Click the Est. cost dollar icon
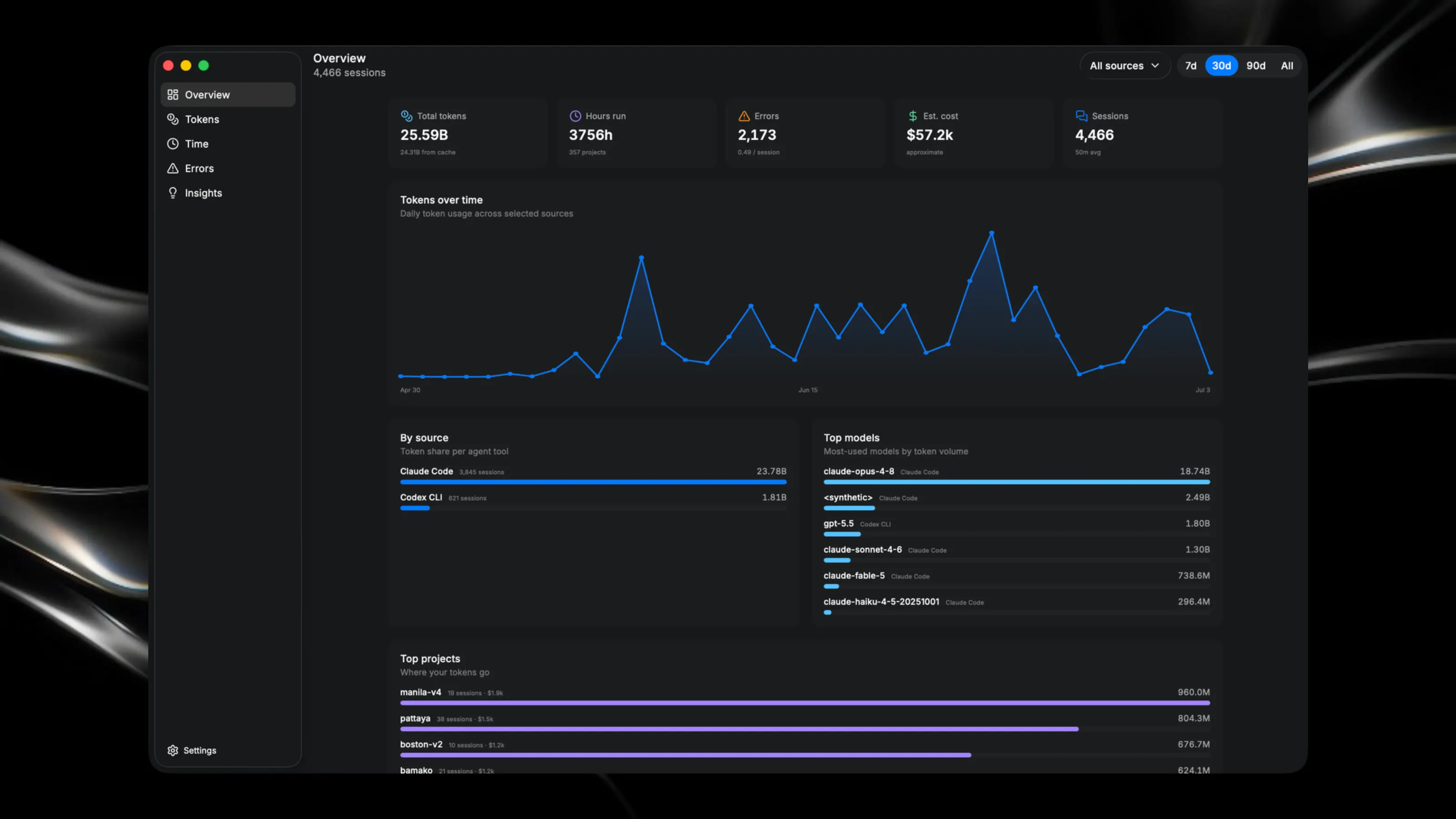The image size is (1456, 819). click(912, 116)
